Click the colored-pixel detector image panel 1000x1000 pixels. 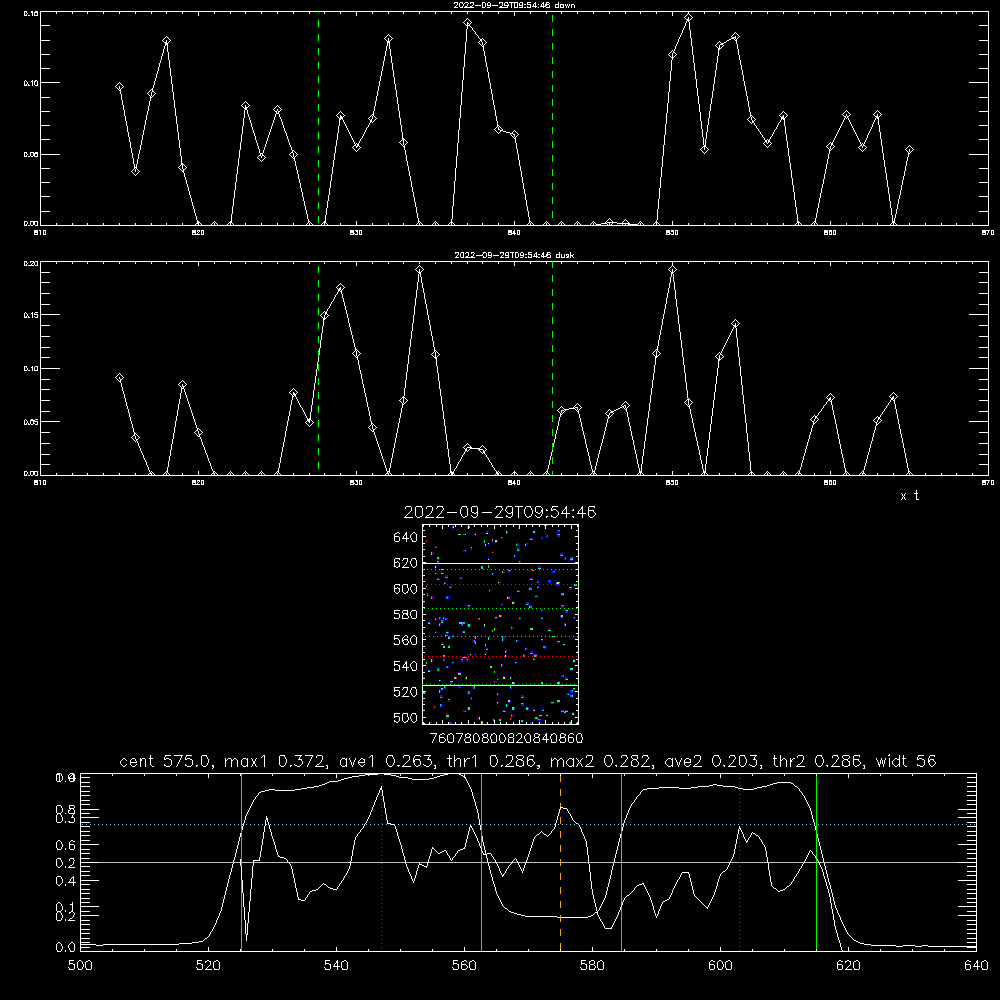[x=500, y=624]
